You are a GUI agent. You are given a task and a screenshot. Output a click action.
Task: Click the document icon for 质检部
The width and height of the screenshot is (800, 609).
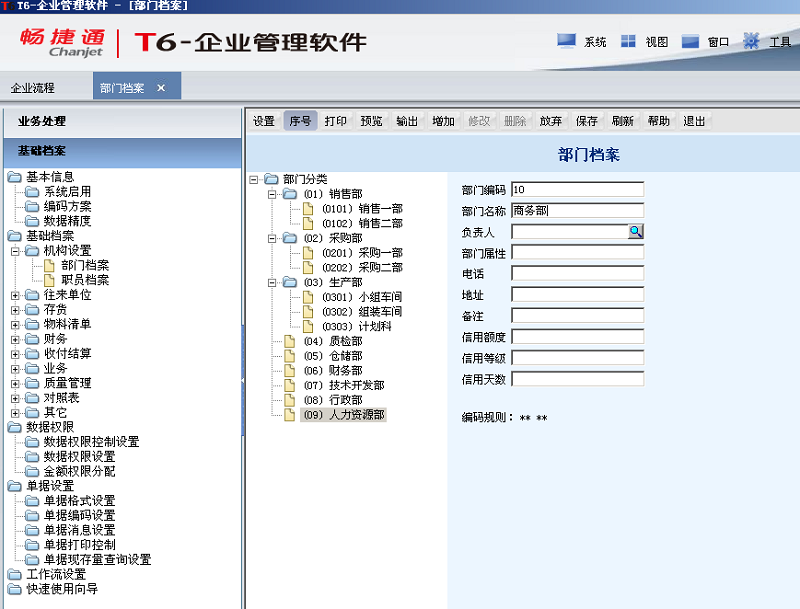tap(290, 341)
